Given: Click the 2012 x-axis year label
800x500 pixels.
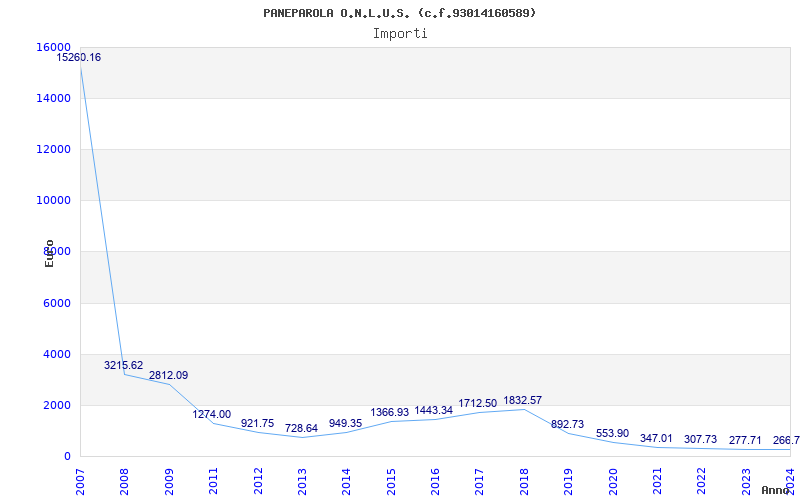Looking at the screenshot, I should coord(258,481).
